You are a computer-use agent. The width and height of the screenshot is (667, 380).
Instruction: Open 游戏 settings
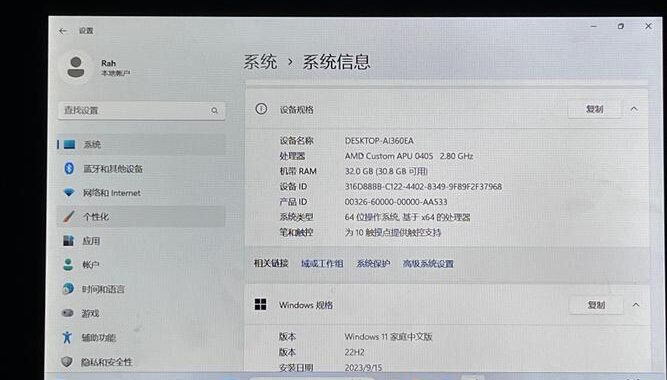pyautogui.click(x=141, y=313)
